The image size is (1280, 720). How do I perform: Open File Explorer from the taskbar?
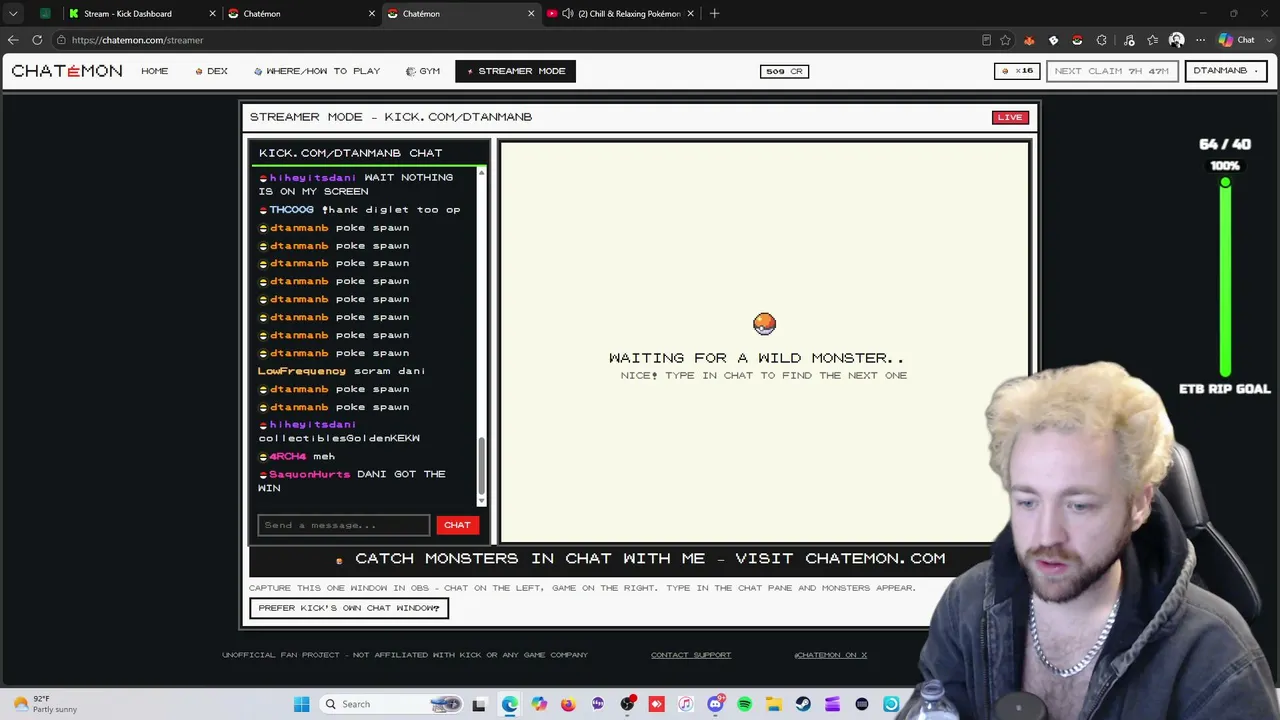coord(774,704)
